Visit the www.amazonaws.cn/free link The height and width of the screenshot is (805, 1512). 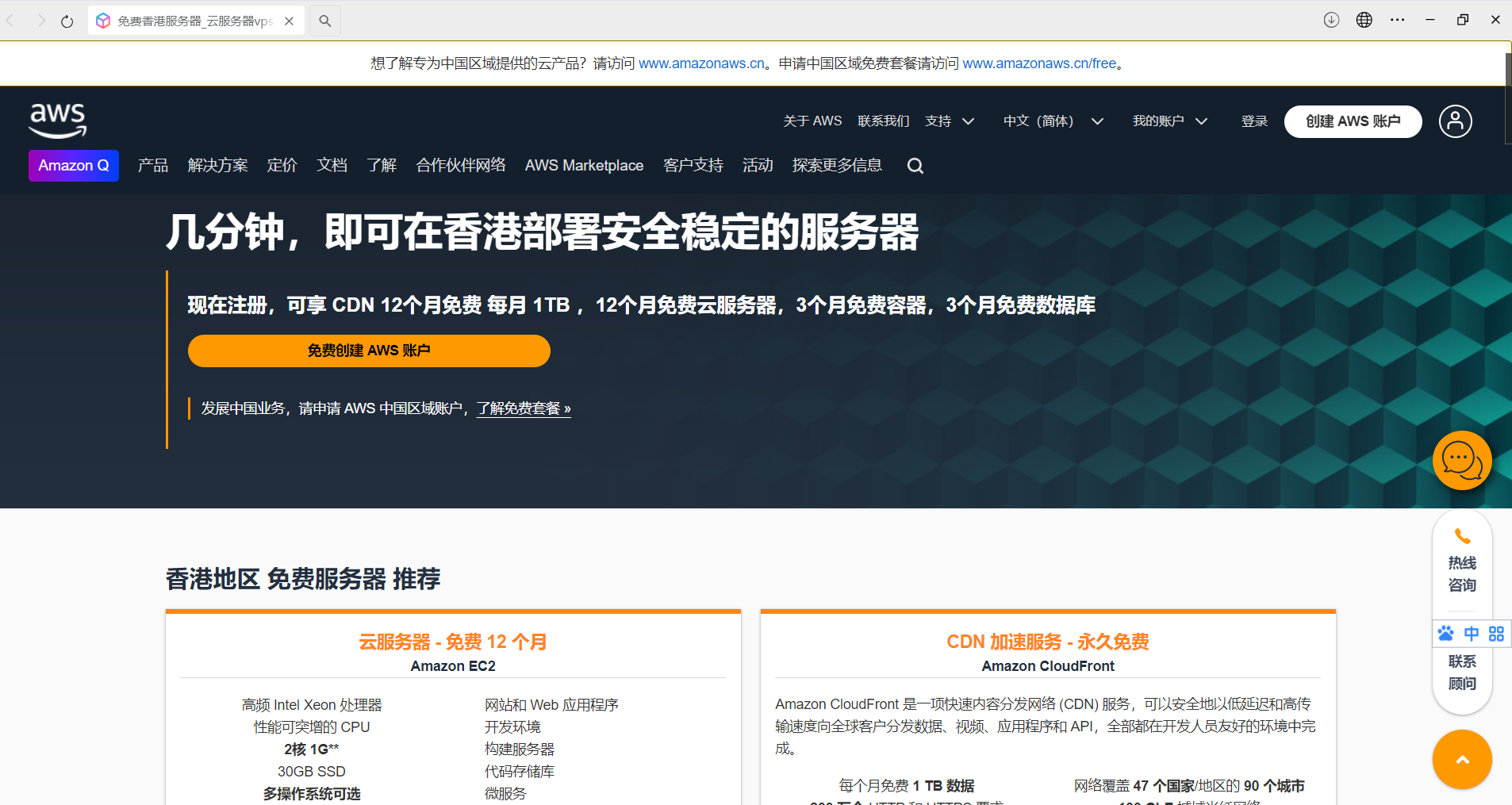[x=1039, y=63]
